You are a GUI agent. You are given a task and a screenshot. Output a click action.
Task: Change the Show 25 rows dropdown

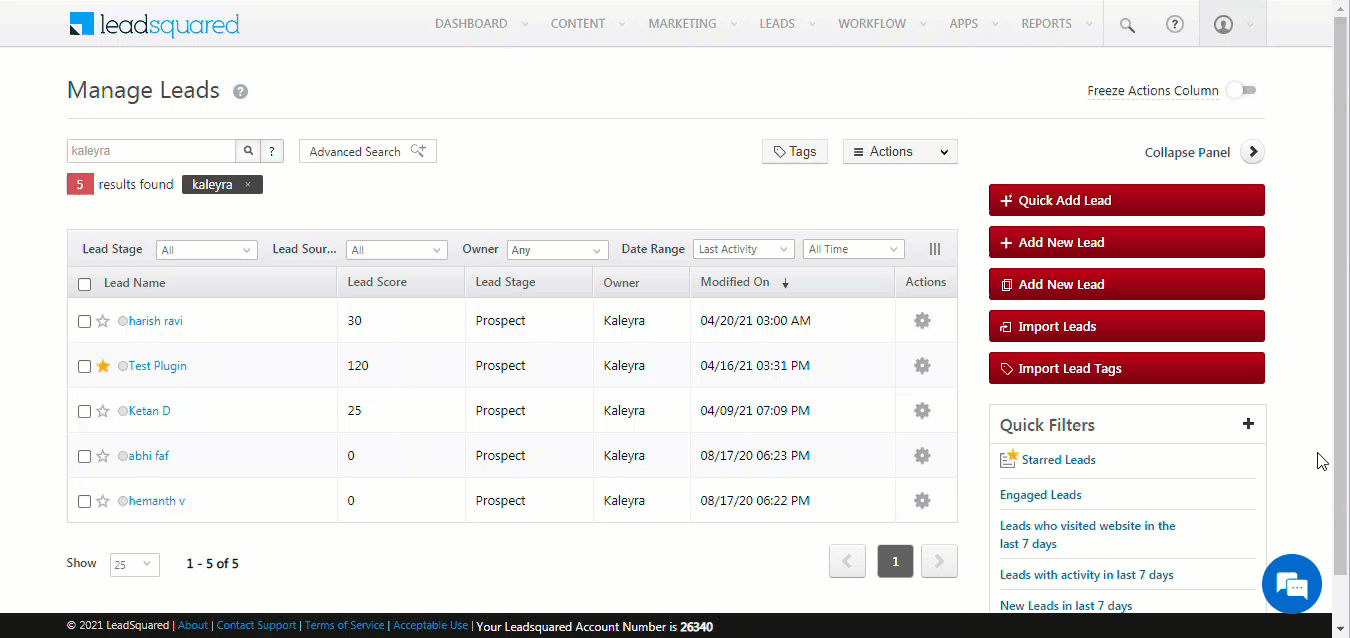[133, 564]
